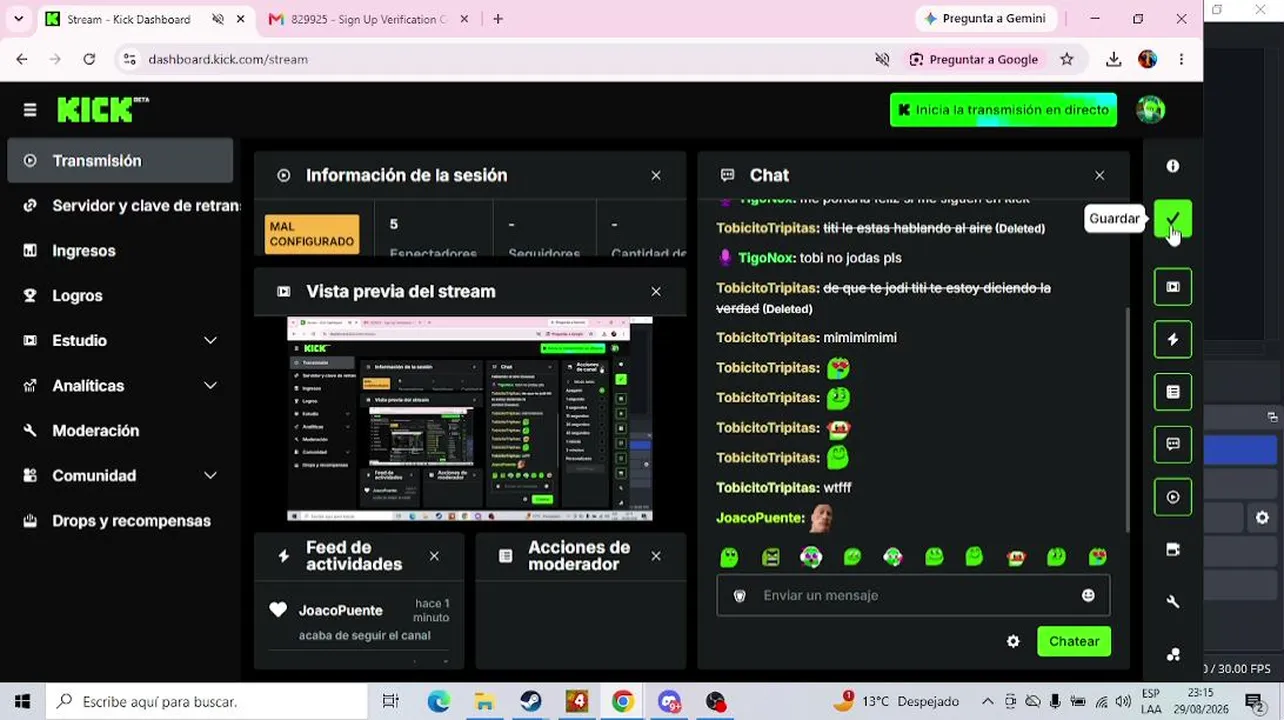Expand the Analíticas sidebar section
This screenshot has height=720, width=1284.
(x=210, y=385)
